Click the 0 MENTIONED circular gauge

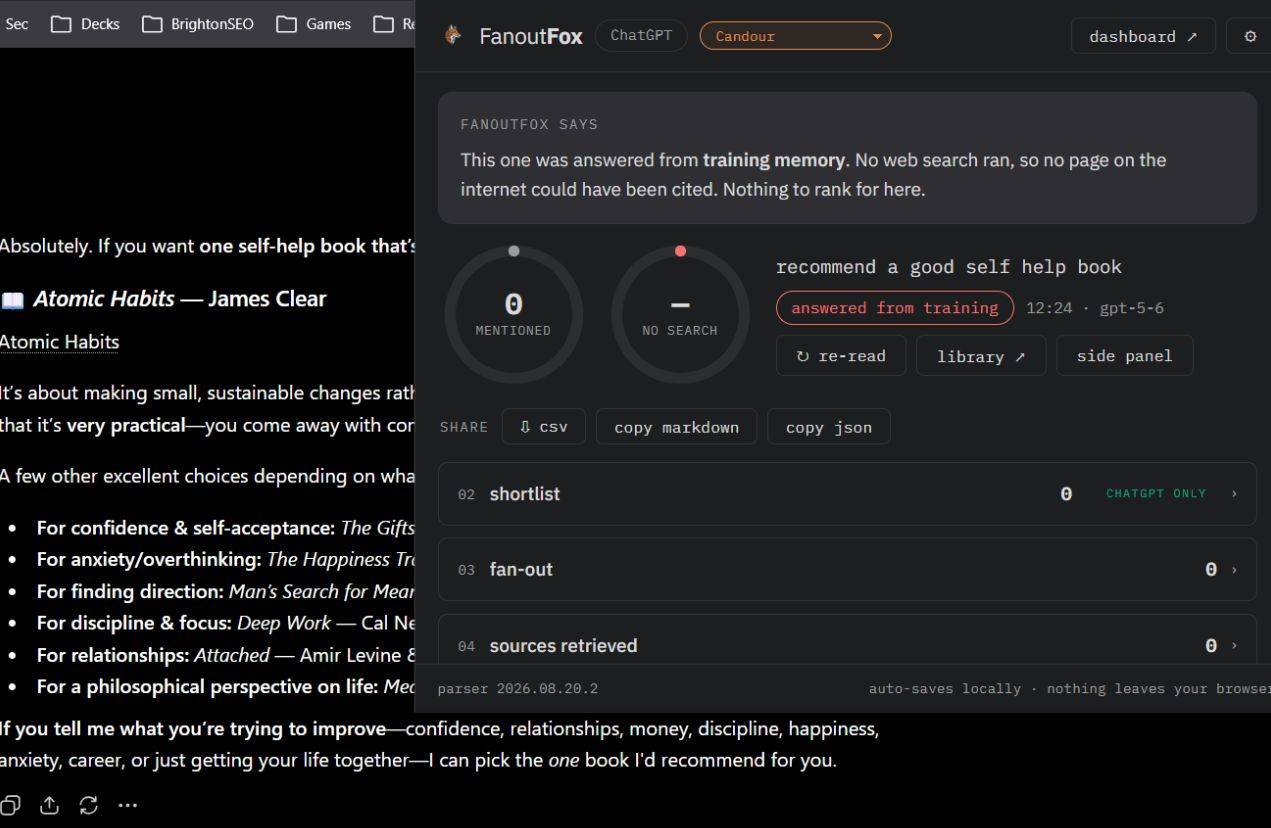pyautogui.click(x=513, y=314)
